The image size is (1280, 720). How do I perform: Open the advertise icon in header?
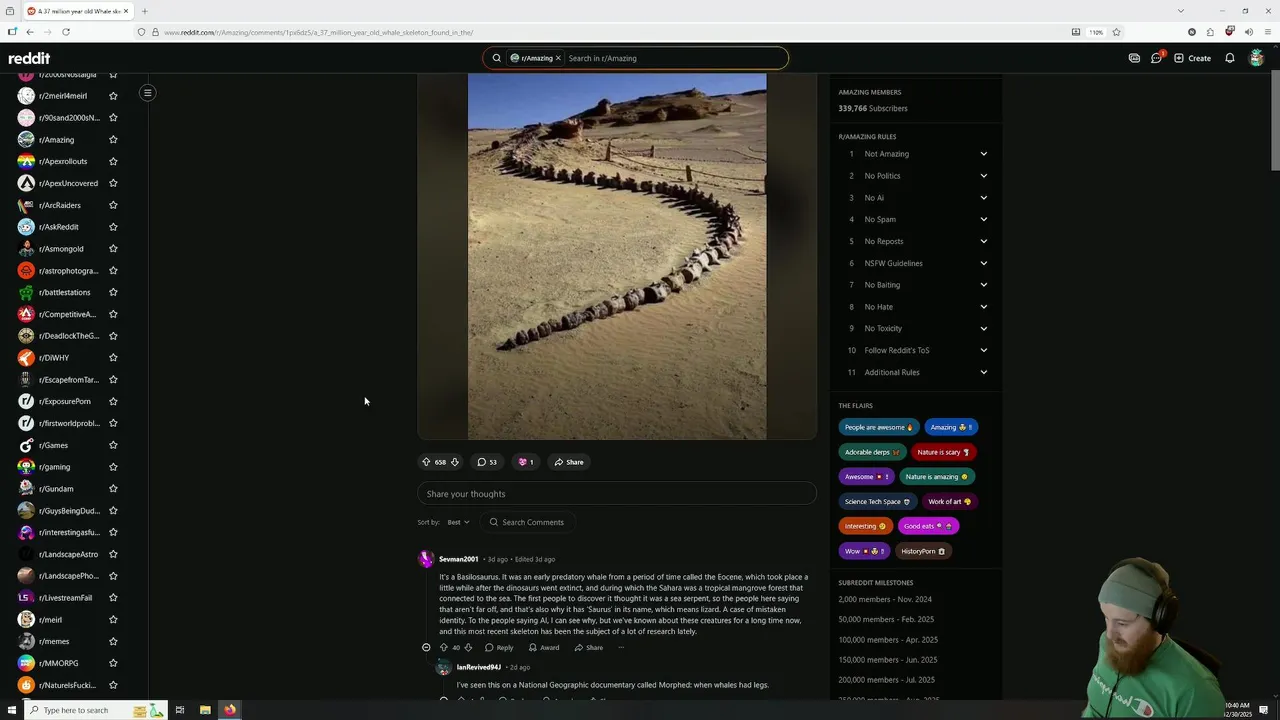click(1134, 58)
